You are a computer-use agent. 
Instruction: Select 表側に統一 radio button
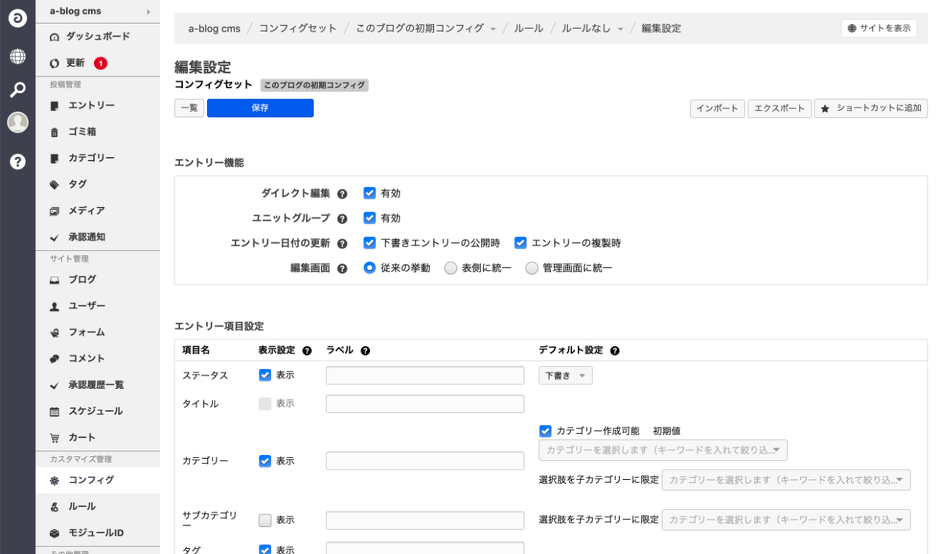tap(450, 268)
